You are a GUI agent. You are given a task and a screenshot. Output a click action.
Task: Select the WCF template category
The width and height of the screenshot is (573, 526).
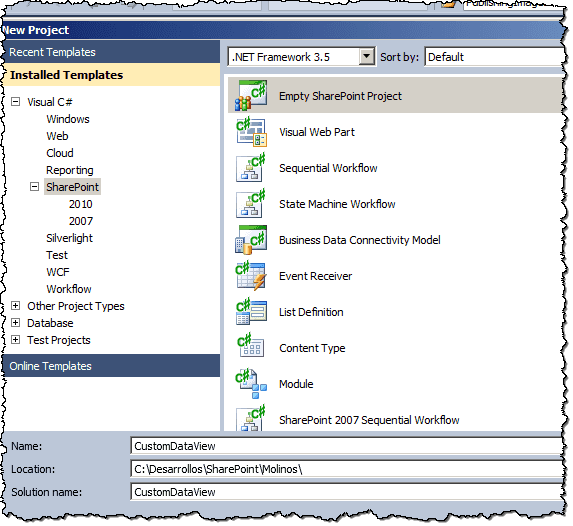click(x=58, y=272)
